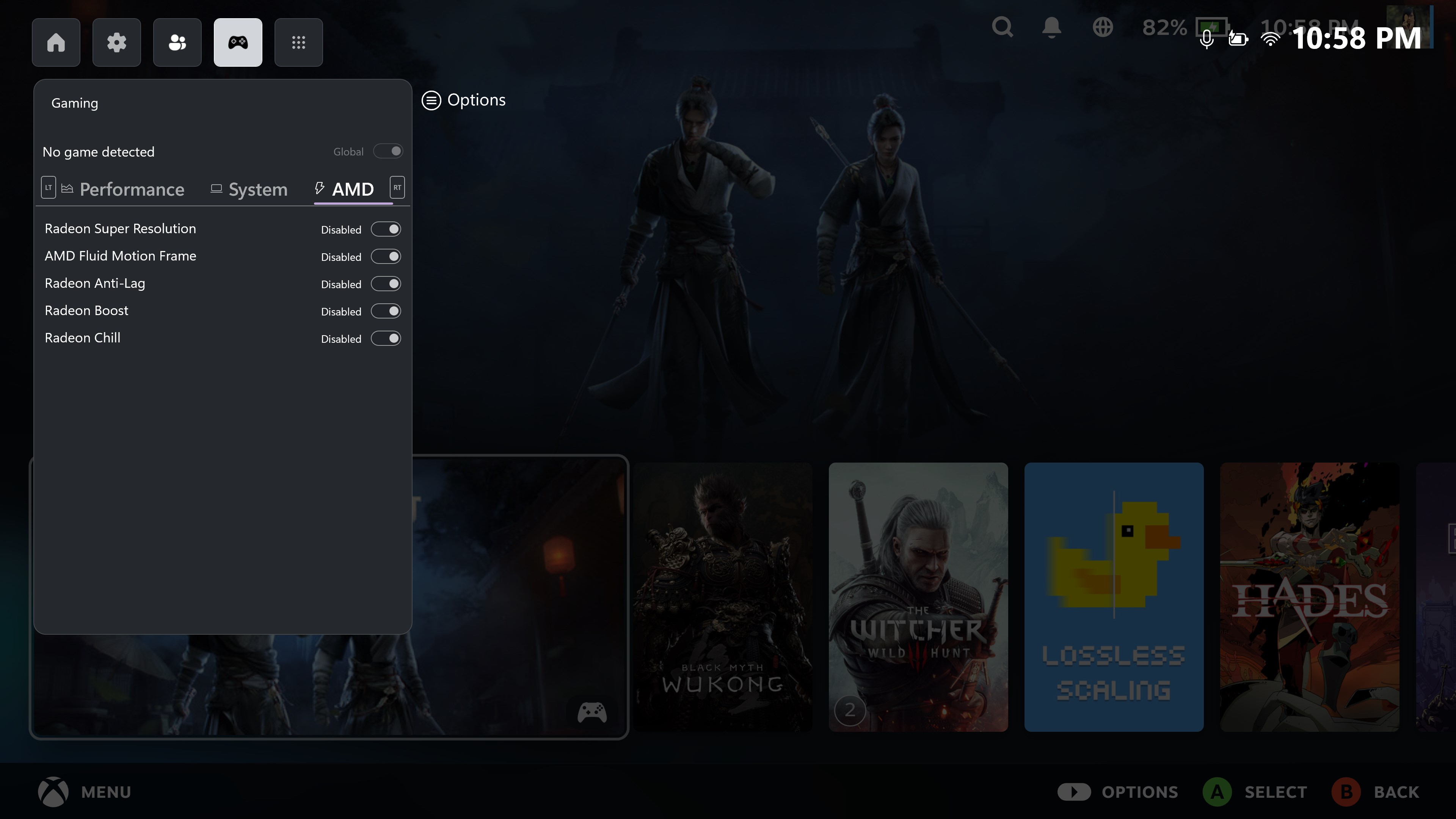
Task: Switch to the System tab
Action: tap(258, 189)
